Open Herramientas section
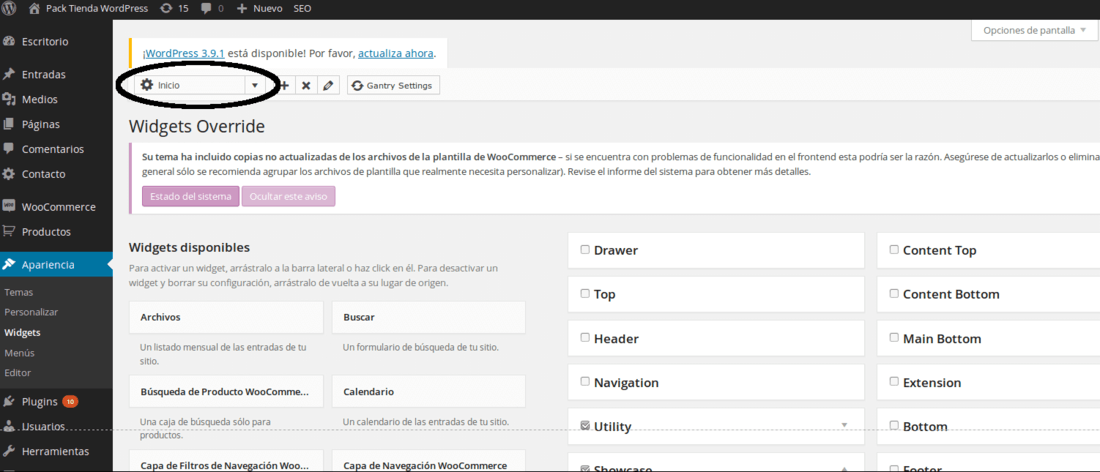The image size is (1100, 472). click(x=56, y=451)
